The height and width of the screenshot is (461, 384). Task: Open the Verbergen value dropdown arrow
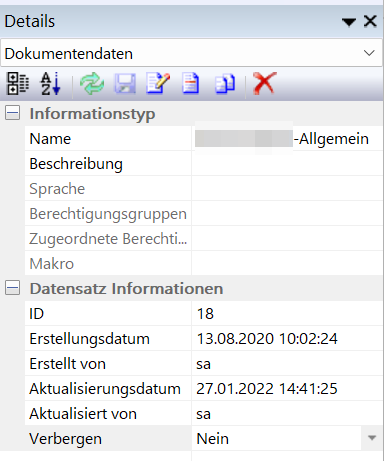372,438
